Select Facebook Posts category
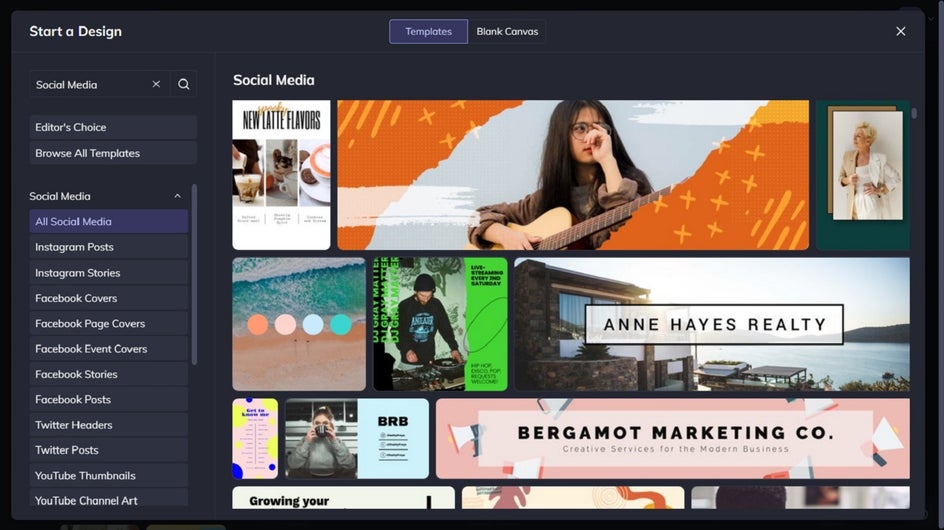 coord(108,399)
